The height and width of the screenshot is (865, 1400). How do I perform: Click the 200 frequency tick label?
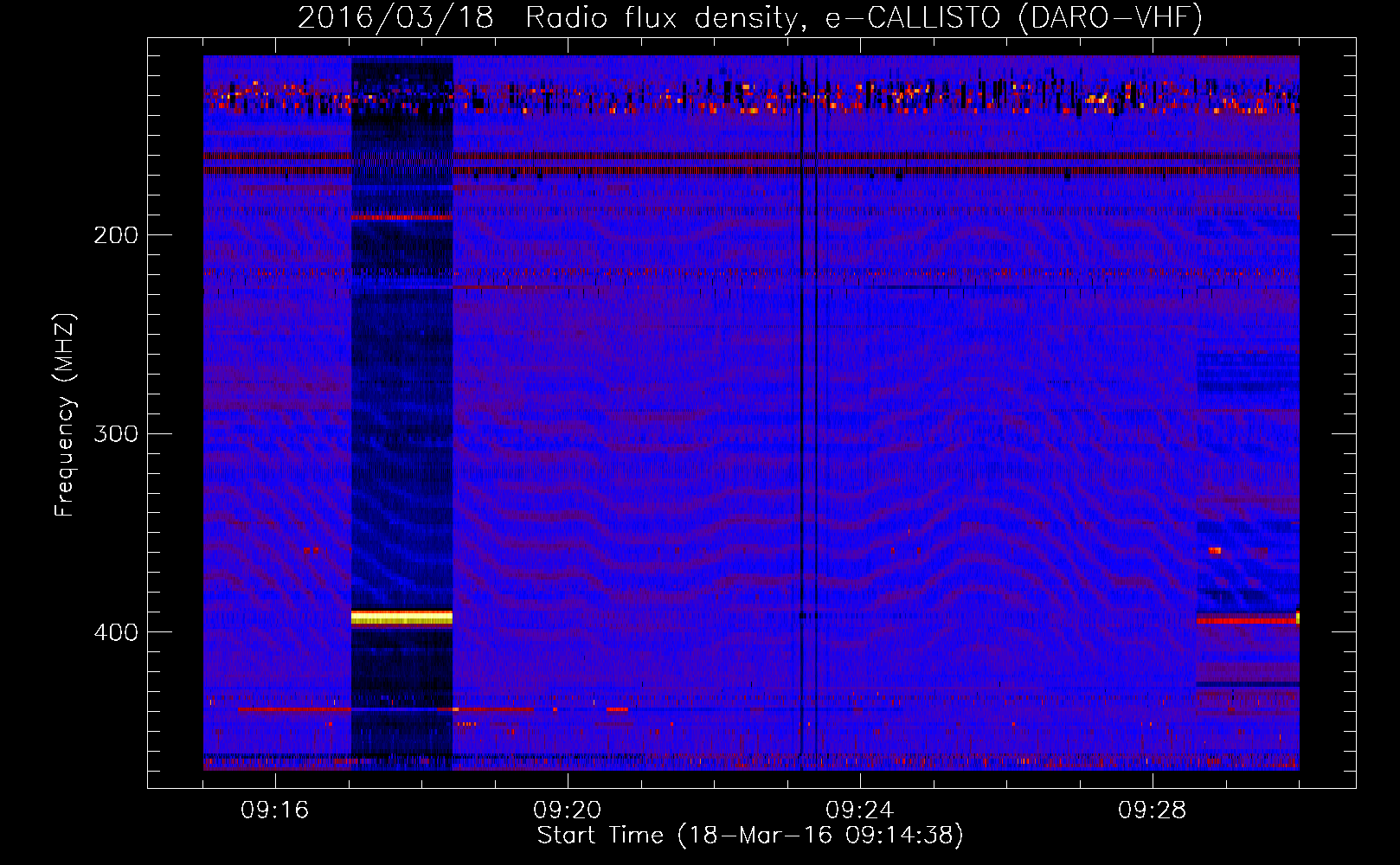pyautogui.click(x=116, y=235)
